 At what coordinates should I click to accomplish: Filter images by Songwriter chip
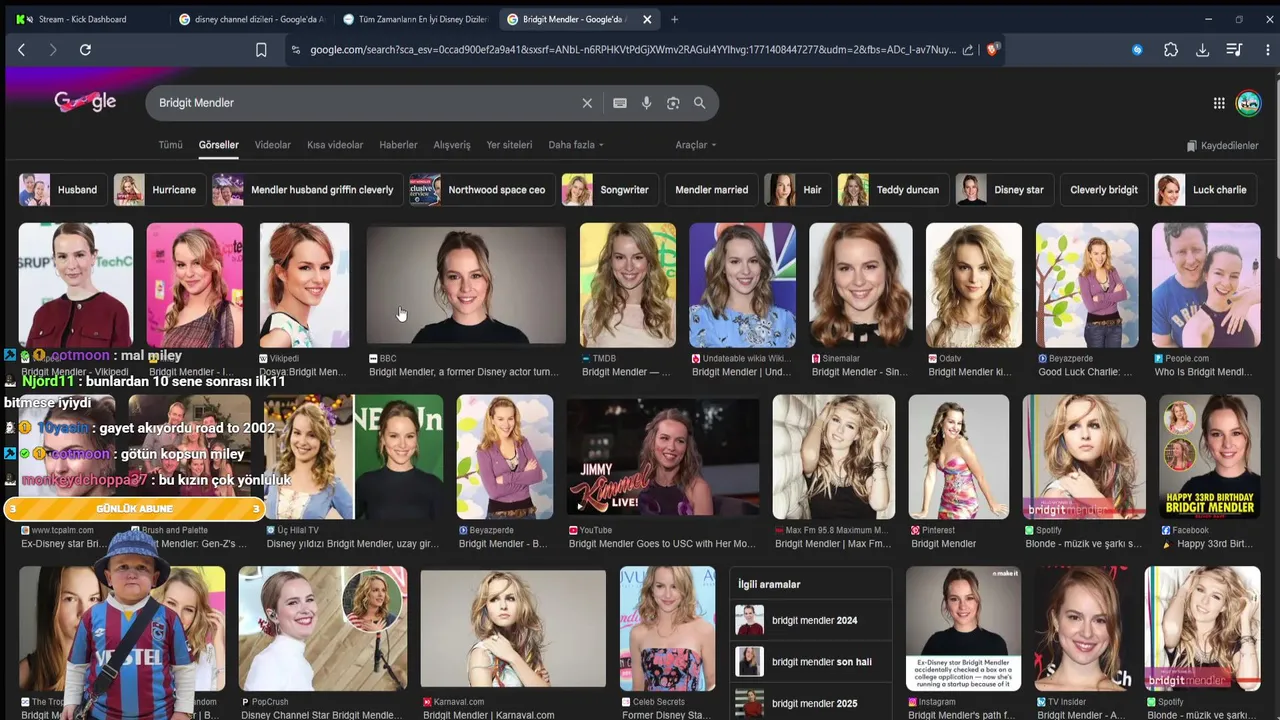click(610, 190)
